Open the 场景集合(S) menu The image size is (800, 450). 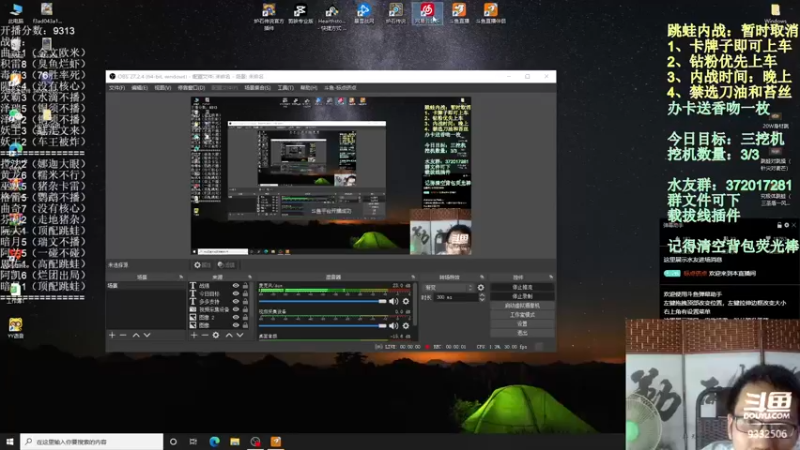pyautogui.click(x=258, y=88)
